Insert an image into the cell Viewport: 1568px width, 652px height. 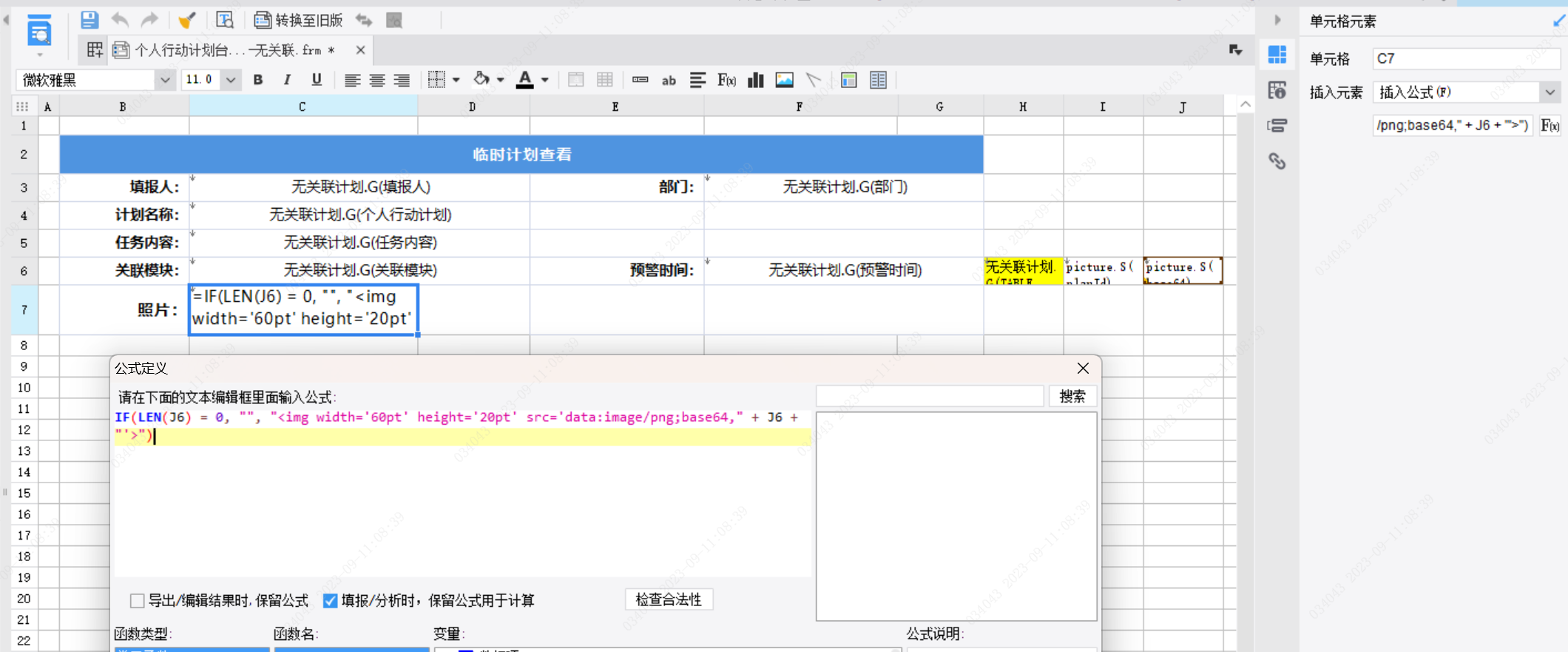(785, 80)
